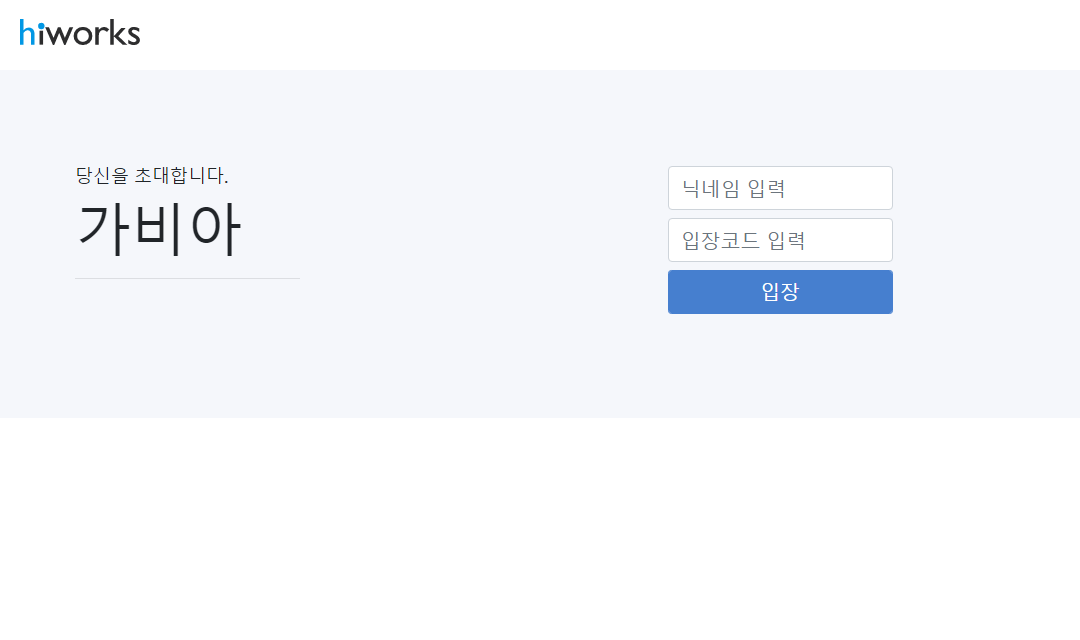Focus the 닉네임 입력 nickname field
1080x640 pixels.
coord(780,188)
